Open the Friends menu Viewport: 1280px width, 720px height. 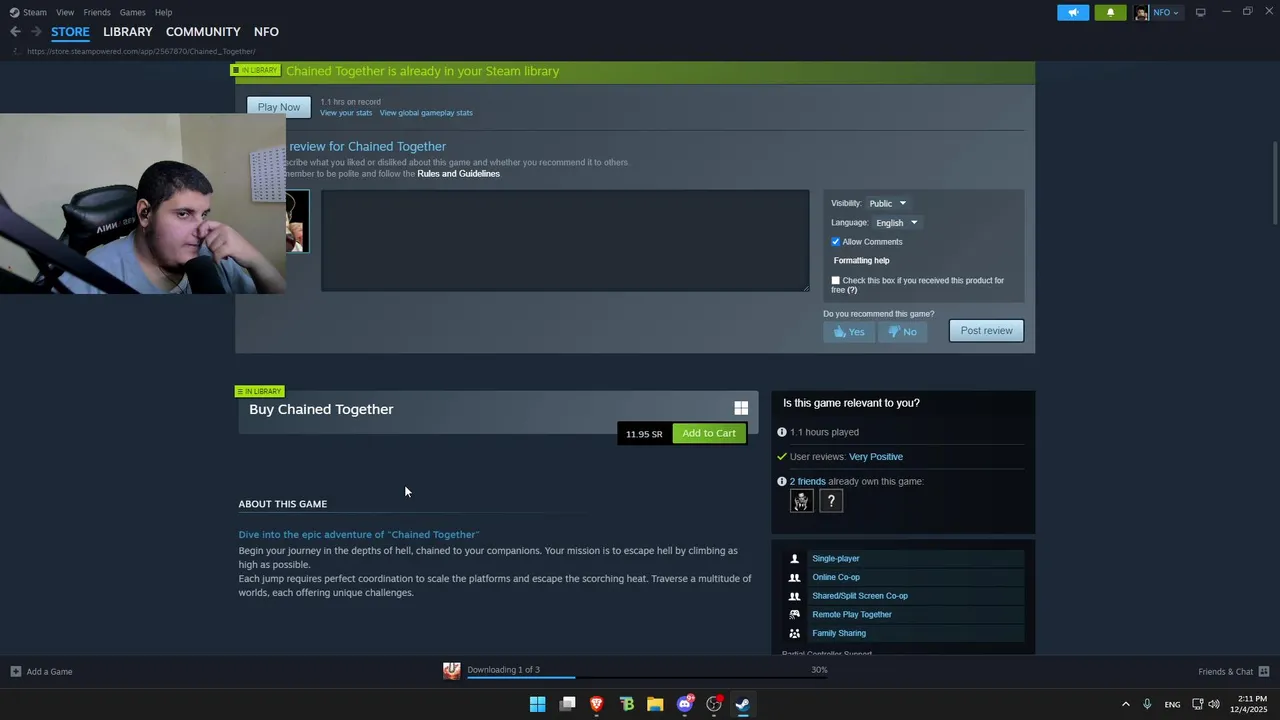tap(97, 12)
